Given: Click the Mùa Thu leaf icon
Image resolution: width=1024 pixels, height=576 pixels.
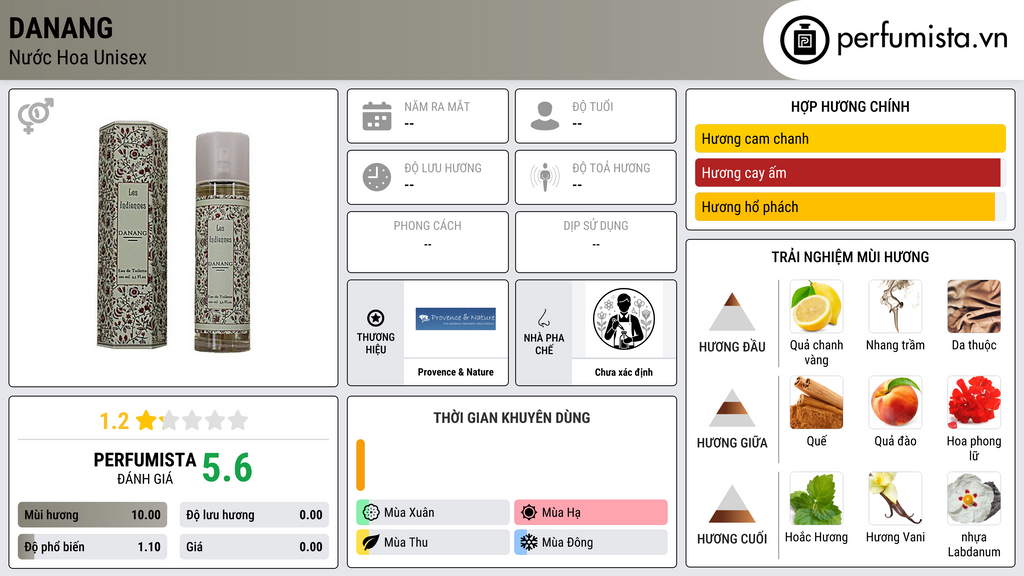Looking at the screenshot, I should (x=371, y=542).
